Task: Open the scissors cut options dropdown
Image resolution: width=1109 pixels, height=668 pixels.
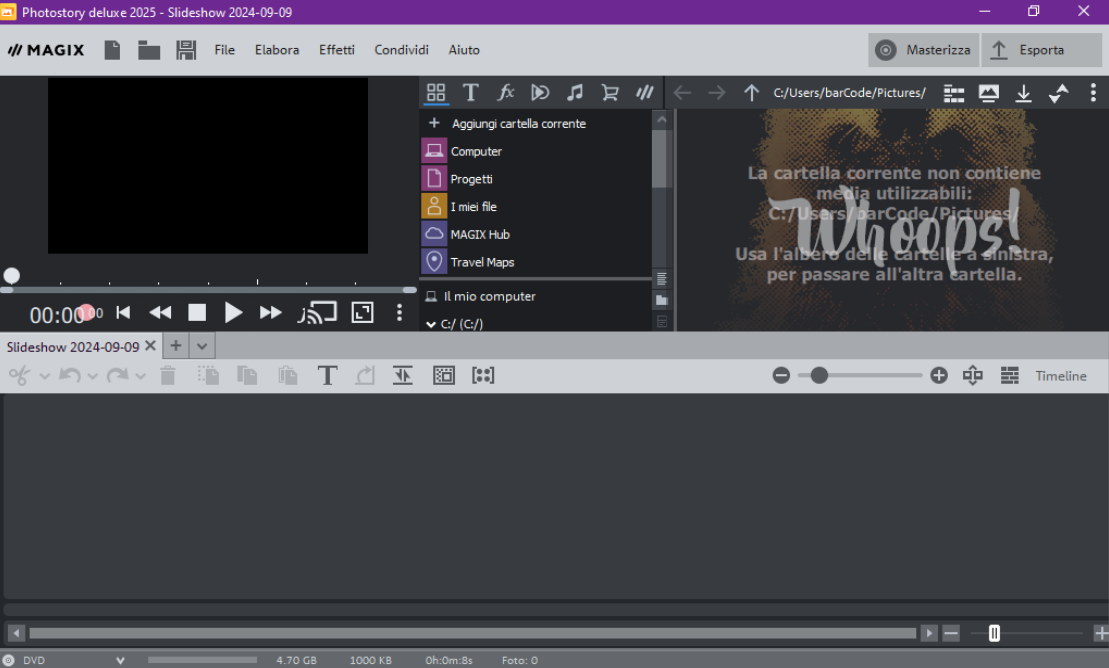Action: pyautogui.click(x=45, y=376)
